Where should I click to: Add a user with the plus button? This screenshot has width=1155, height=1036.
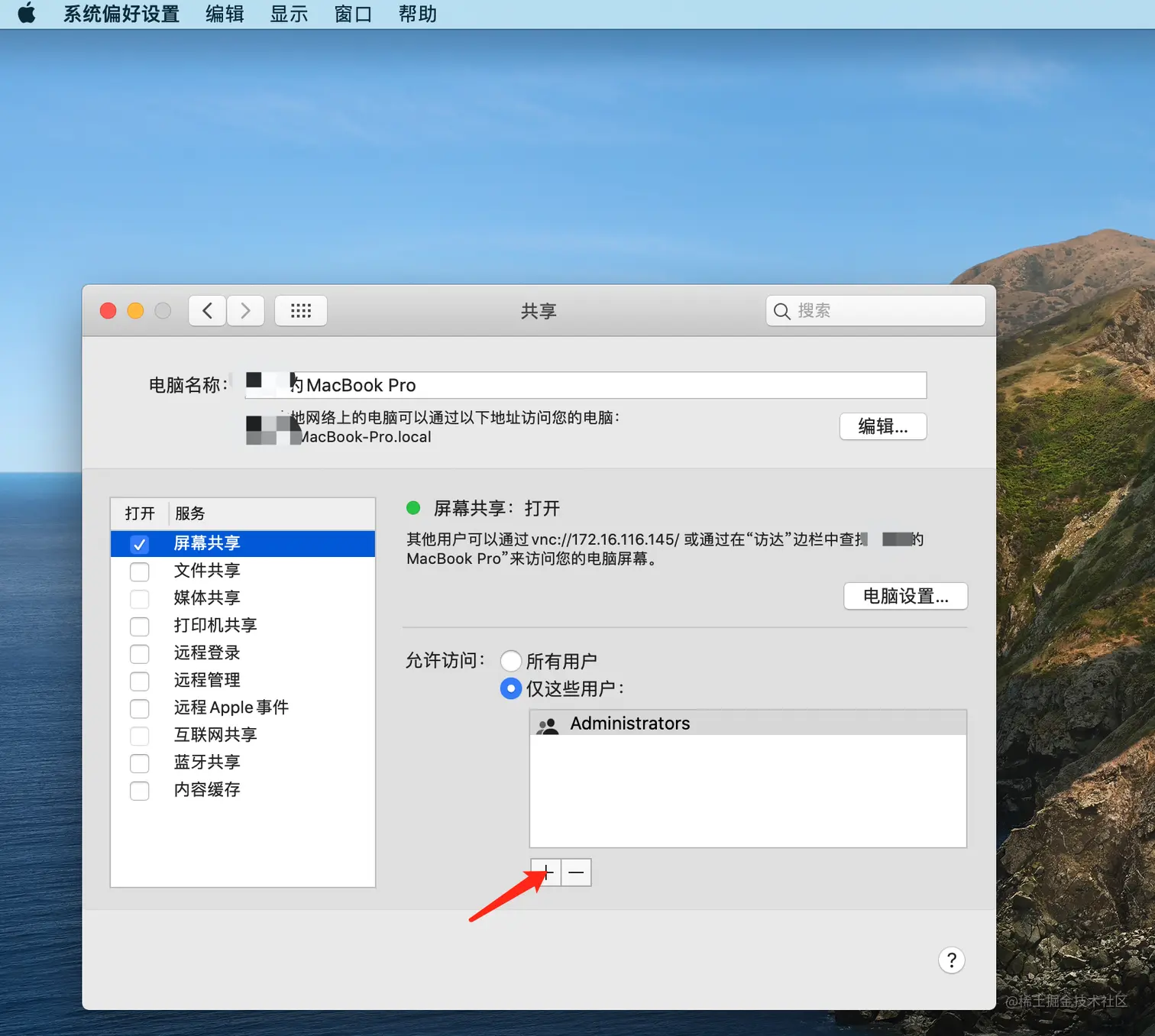(546, 873)
